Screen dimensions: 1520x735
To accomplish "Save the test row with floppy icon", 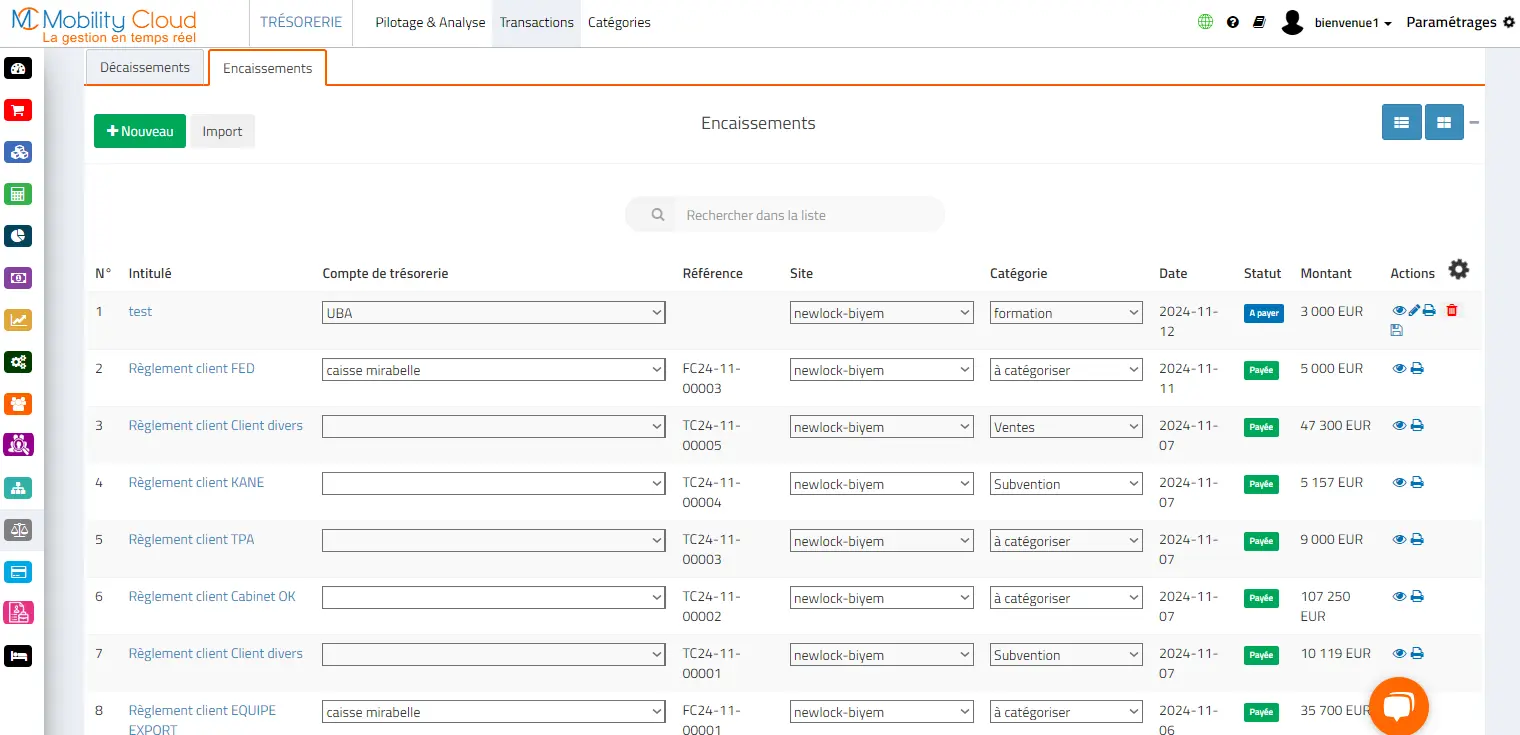I will pos(1397,330).
